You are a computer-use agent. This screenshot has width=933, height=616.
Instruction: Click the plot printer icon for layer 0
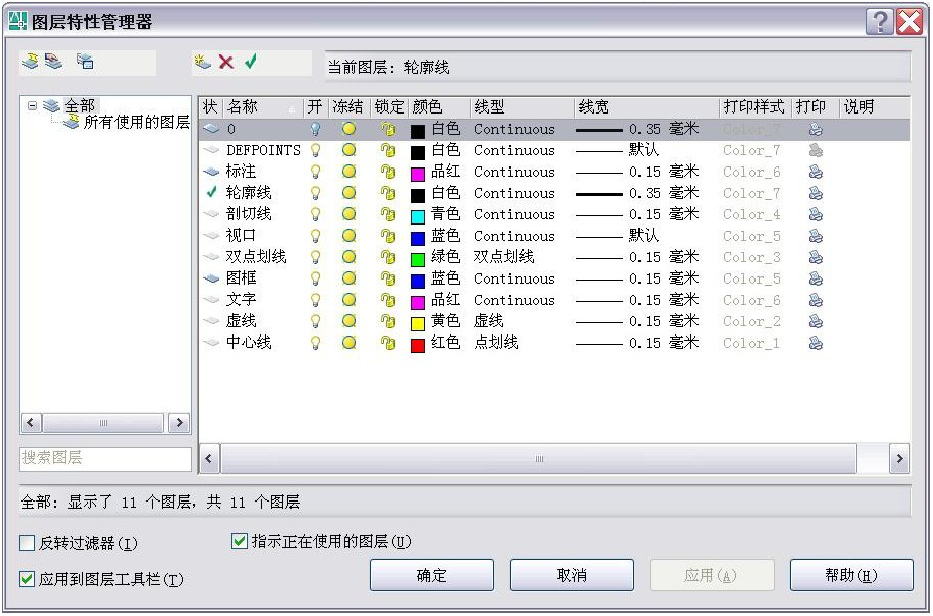816,129
